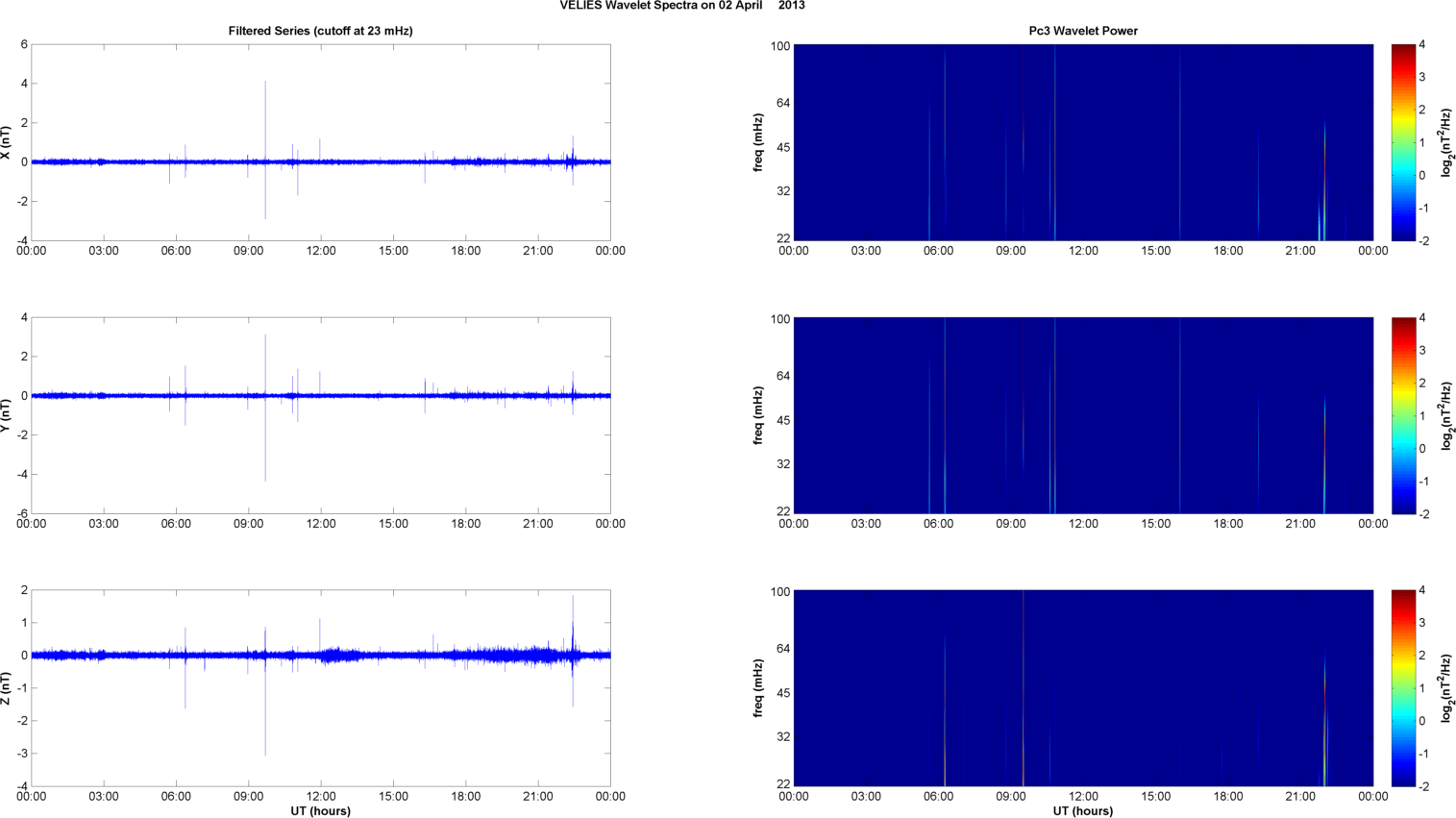Screen dimensions: 1456x818
Task: Click the log2(nT²/Hz) label of bottom colorbar
Action: 1446,688
